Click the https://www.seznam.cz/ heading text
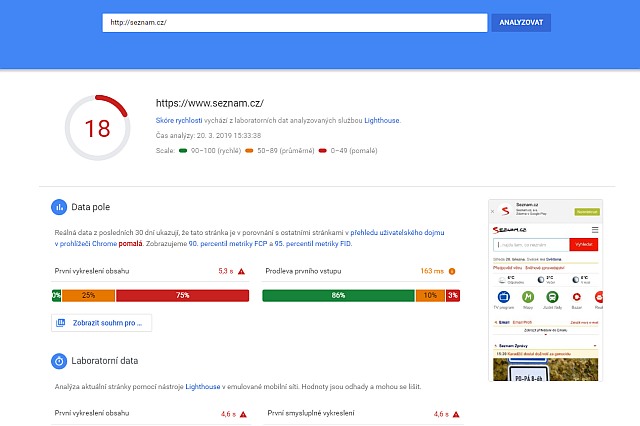 pyautogui.click(x=210, y=103)
